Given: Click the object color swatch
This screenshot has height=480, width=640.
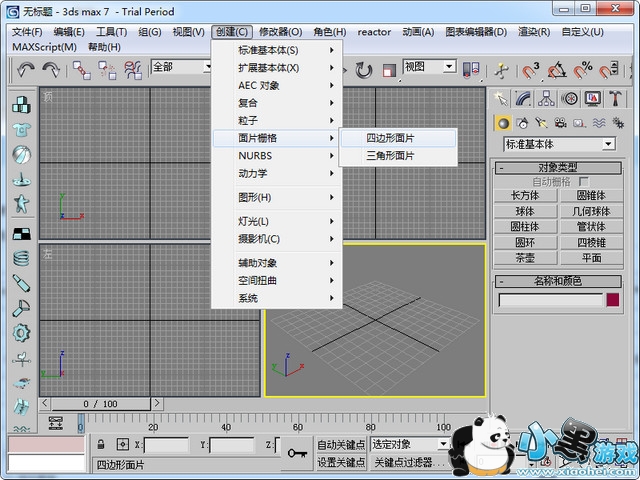Looking at the screenshot, I should pos(612,300).
